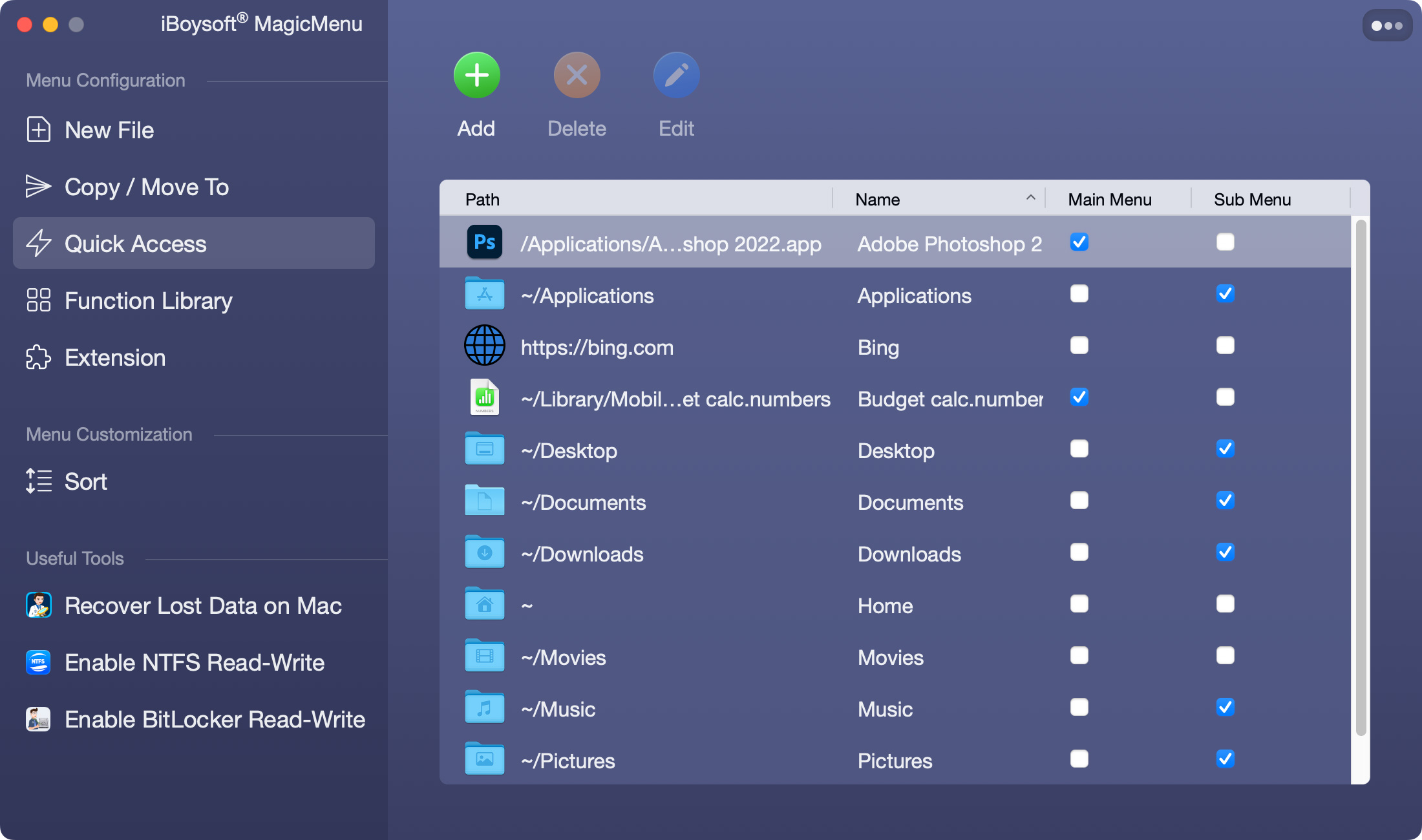Open the Function Library section

pyautogui.click(x=148, y=301)
